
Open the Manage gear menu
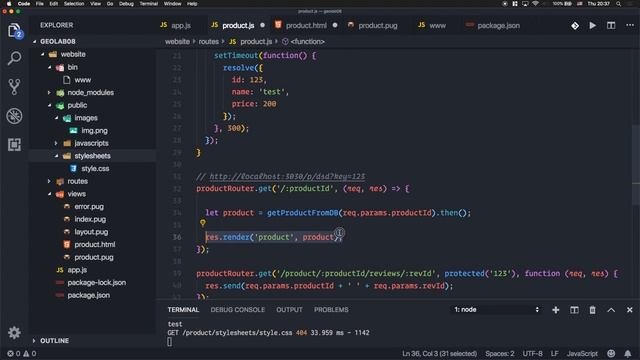point(14,333)
